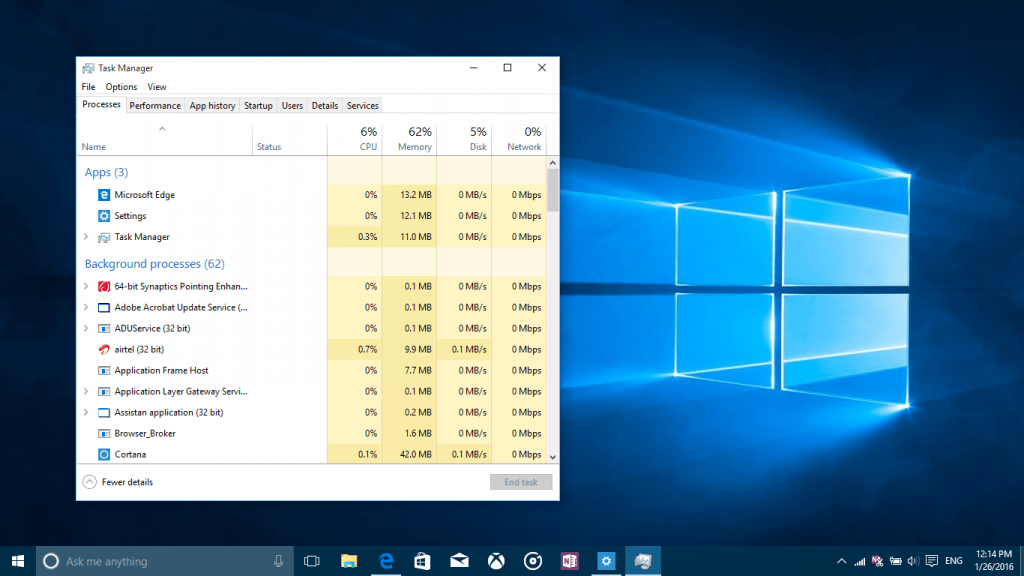Sort by the CPU column header
Screen dimensions: 1024x576
(x=355, y=139)
